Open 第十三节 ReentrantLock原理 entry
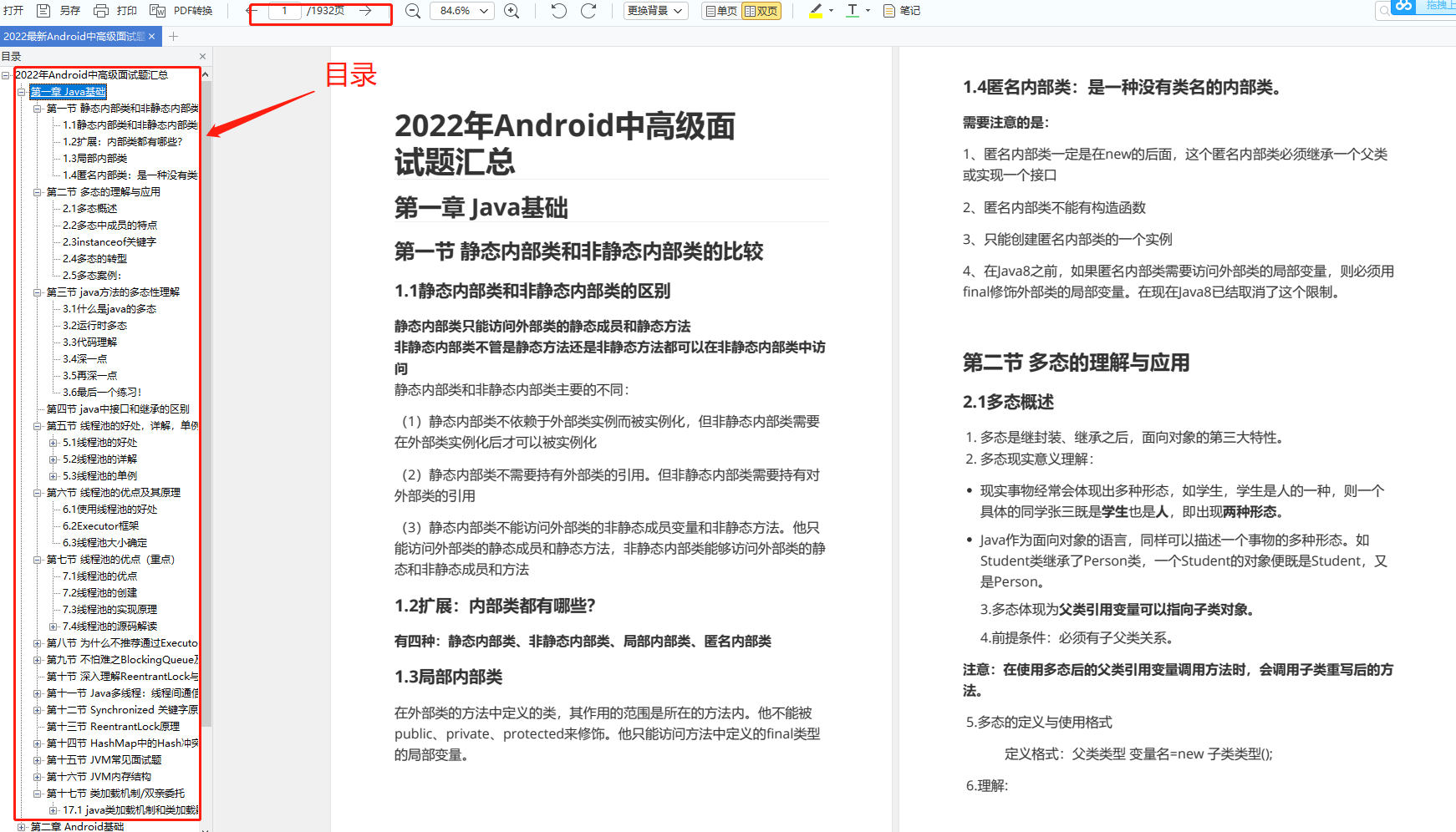Viewport: 1456px width, 832px height. (x=113, y=727)
